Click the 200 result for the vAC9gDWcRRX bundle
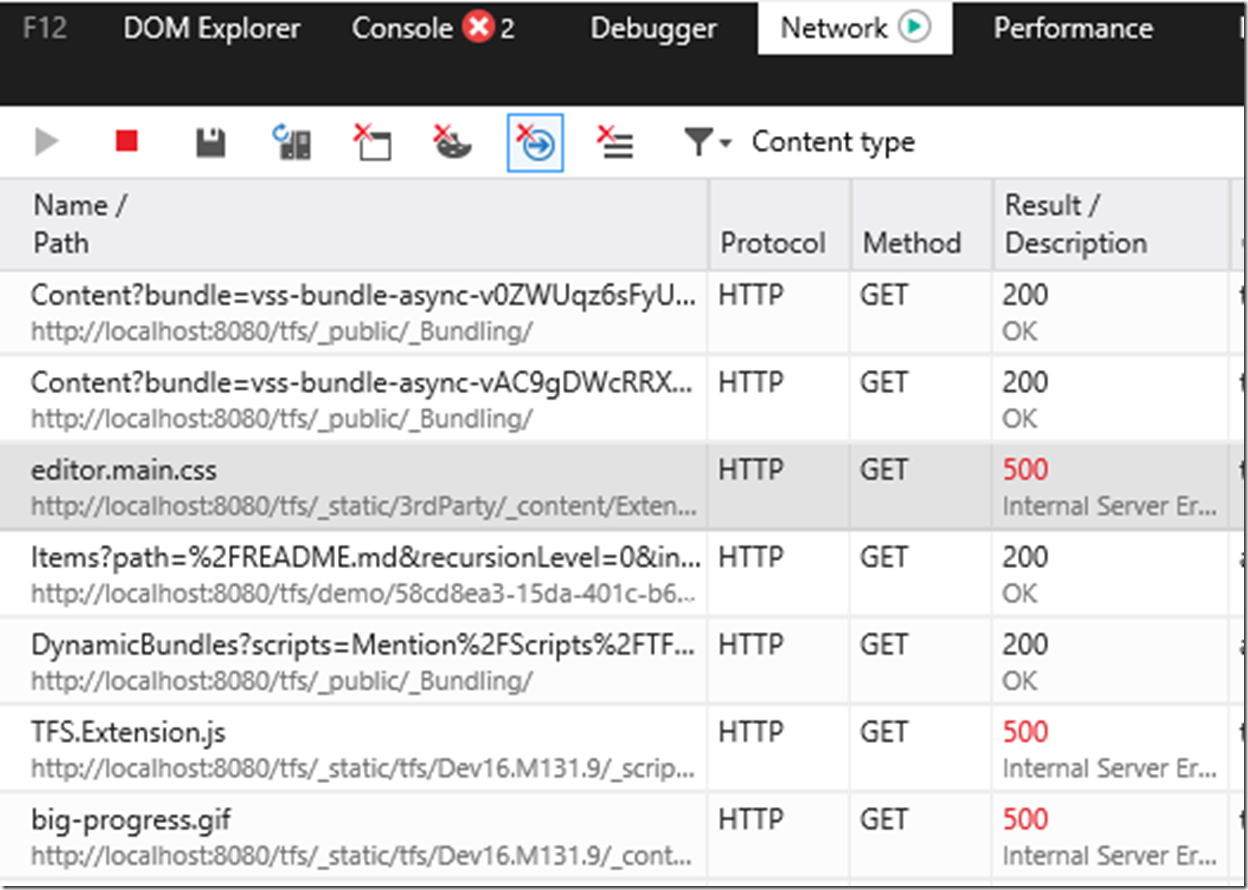This screenshot has height=890, width=1248. click(1026, 382)
